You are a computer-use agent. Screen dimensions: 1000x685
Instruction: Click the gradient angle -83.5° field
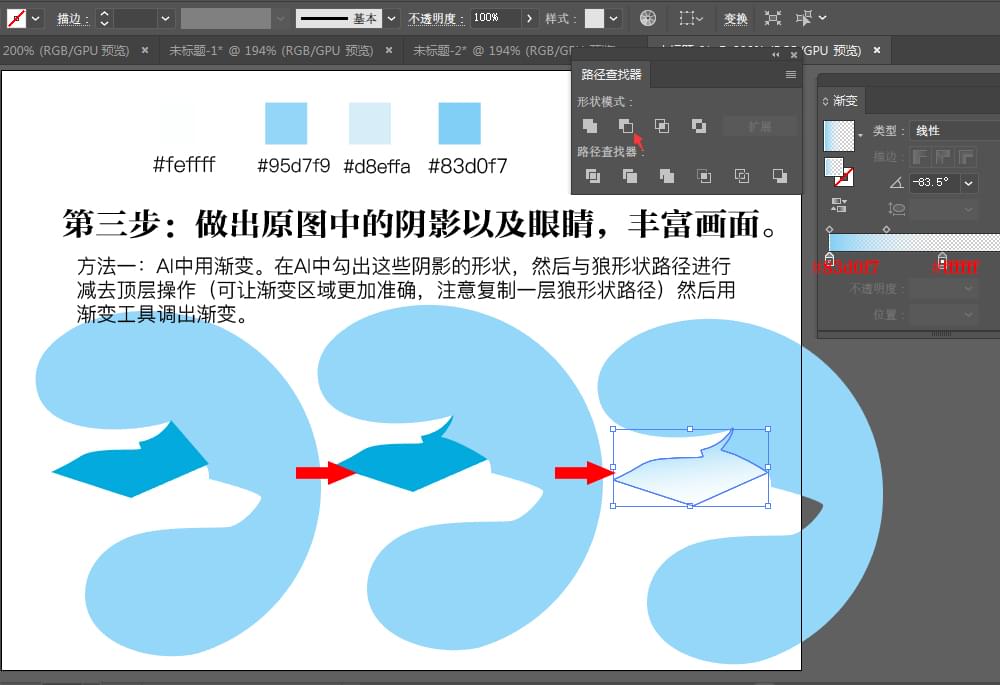934,183
